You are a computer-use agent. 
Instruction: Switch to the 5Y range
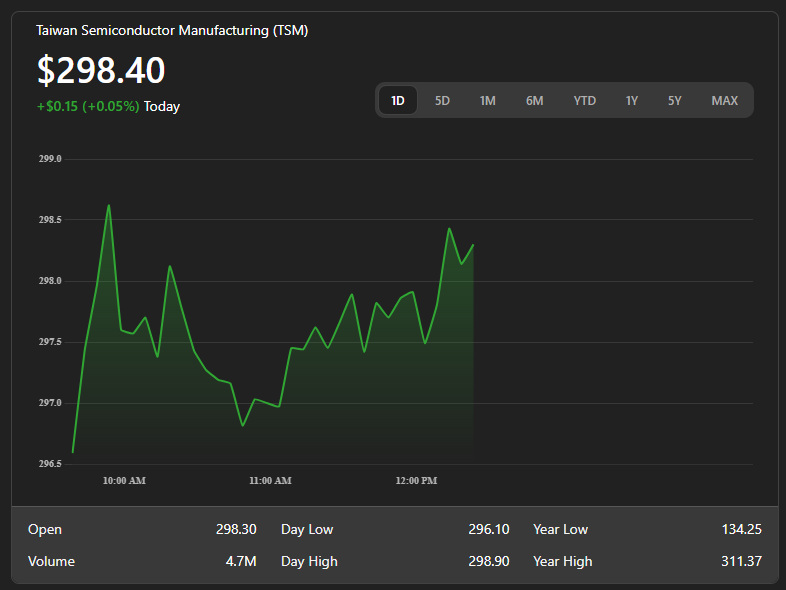[x=675, y=101]
